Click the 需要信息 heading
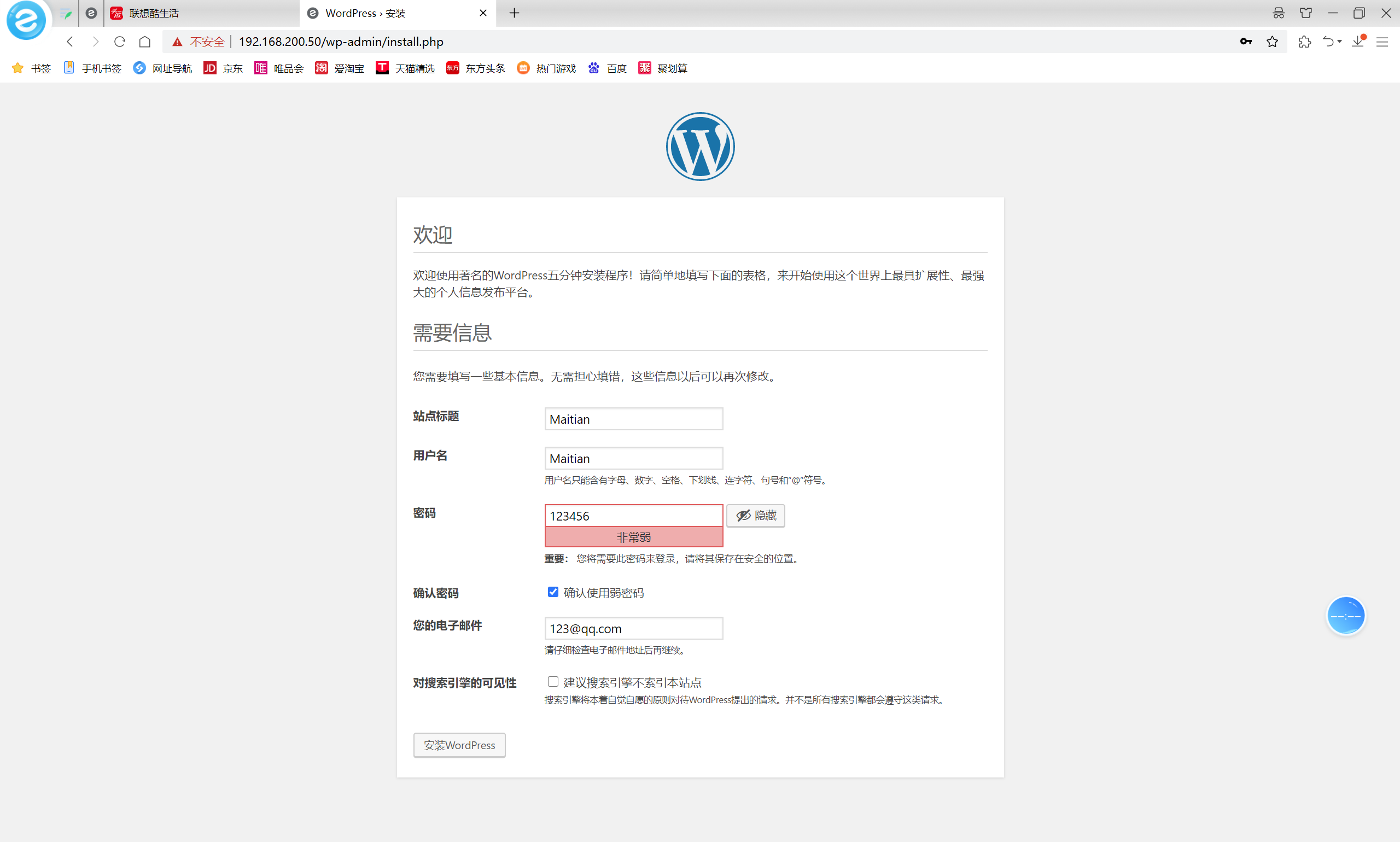The image size is (1400, 842). 452,332
